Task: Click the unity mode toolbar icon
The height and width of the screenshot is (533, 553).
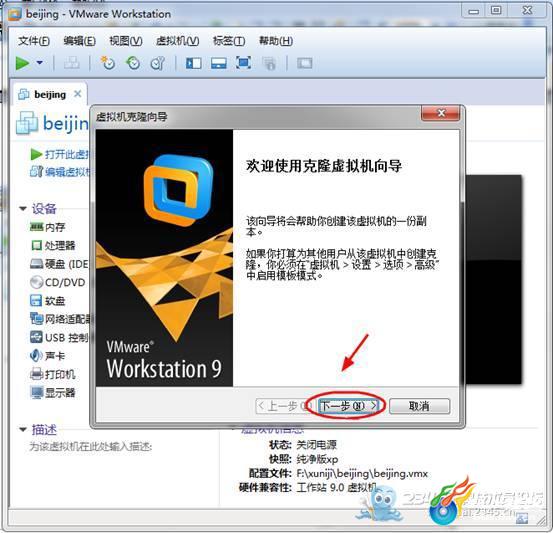Action: (x=269, y=63)
